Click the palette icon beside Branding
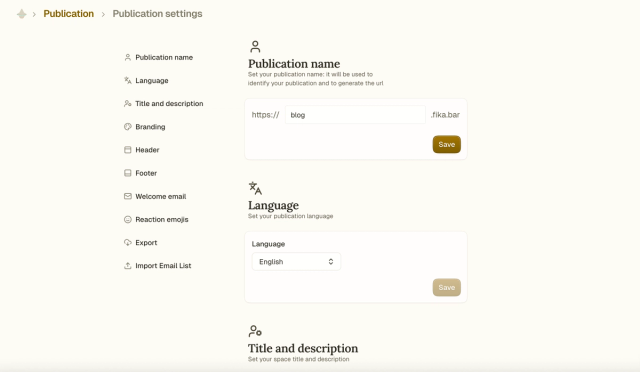This screenshot has width=640, height=372. [128, 127]
